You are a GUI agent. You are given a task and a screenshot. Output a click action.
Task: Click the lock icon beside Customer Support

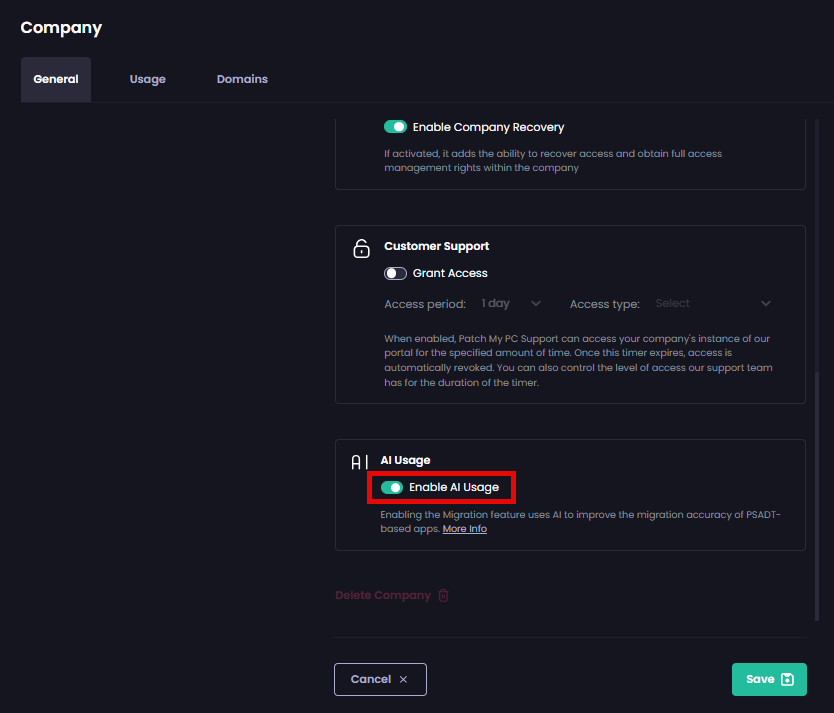point(361,248)
